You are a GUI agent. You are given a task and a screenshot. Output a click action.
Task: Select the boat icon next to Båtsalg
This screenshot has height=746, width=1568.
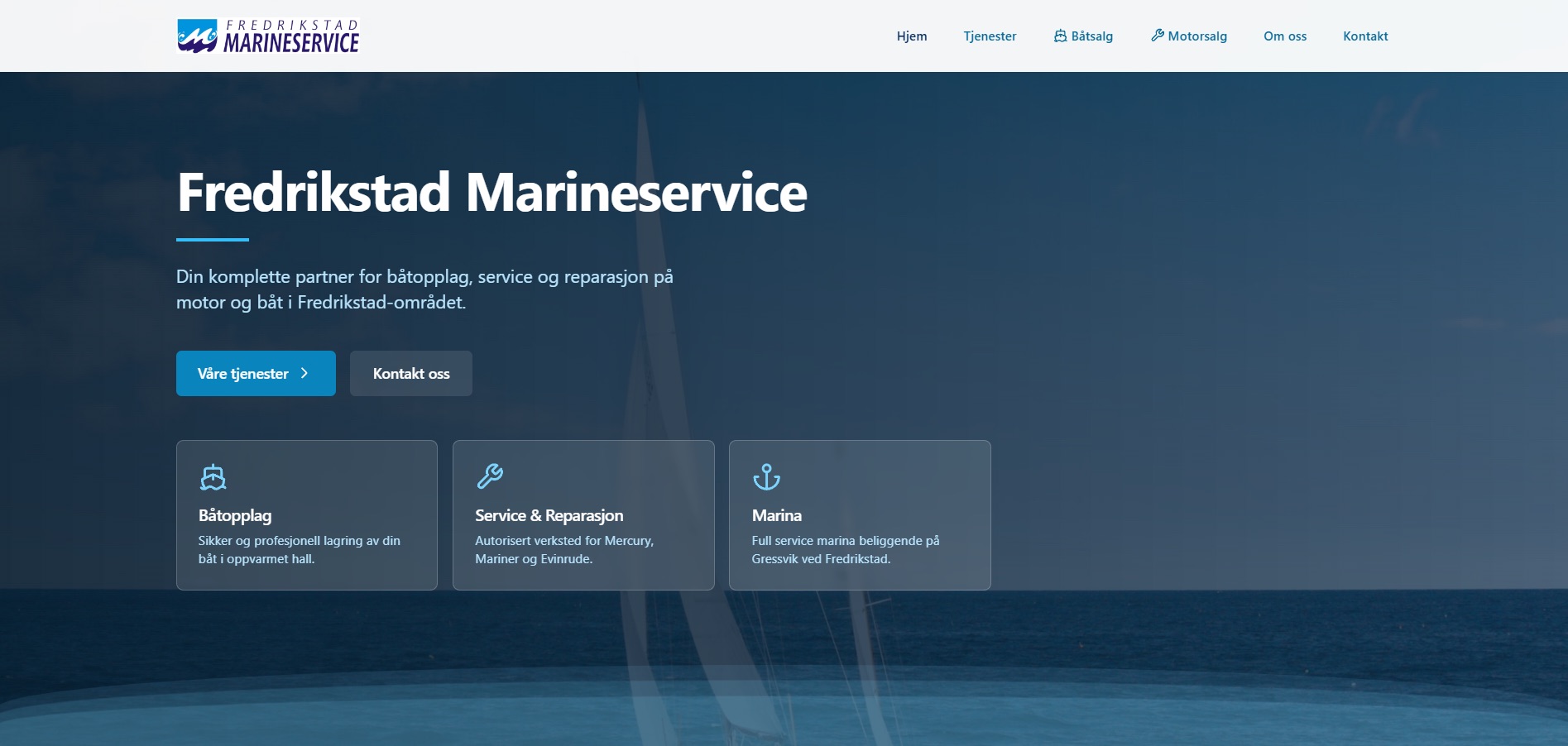pyautogui.click(x=1059, y=36)
